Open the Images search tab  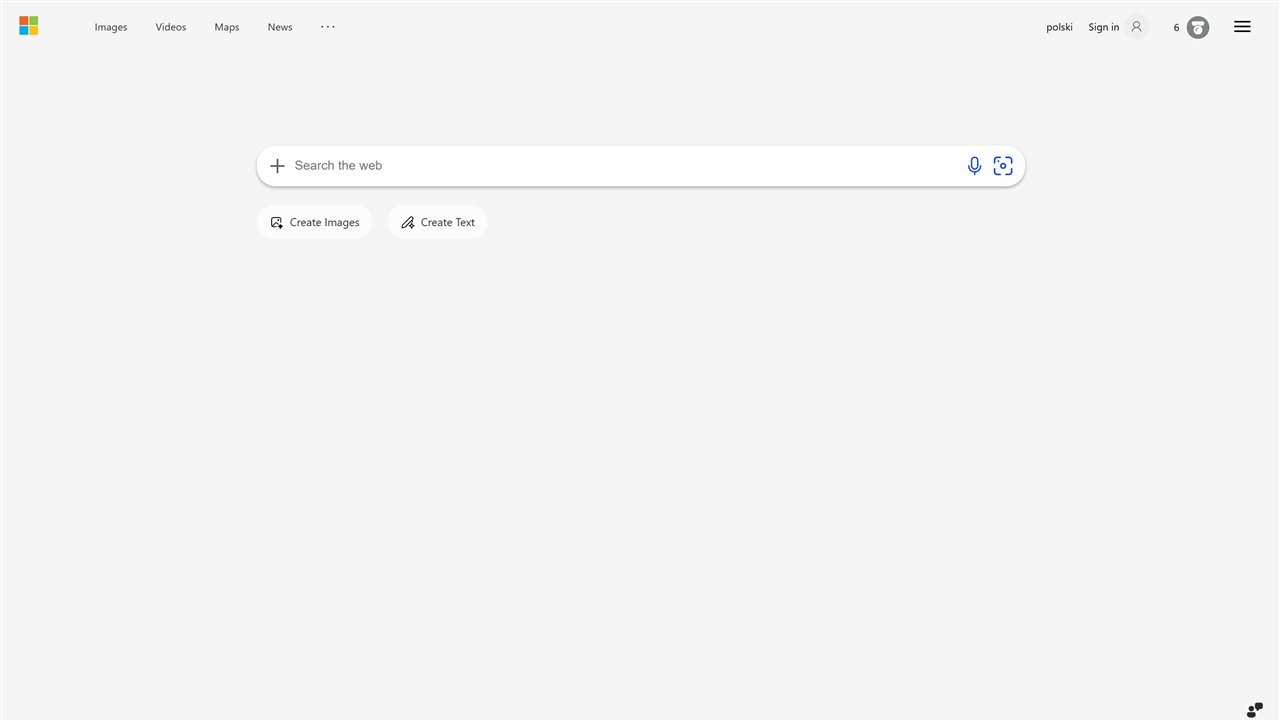point(111,27)
